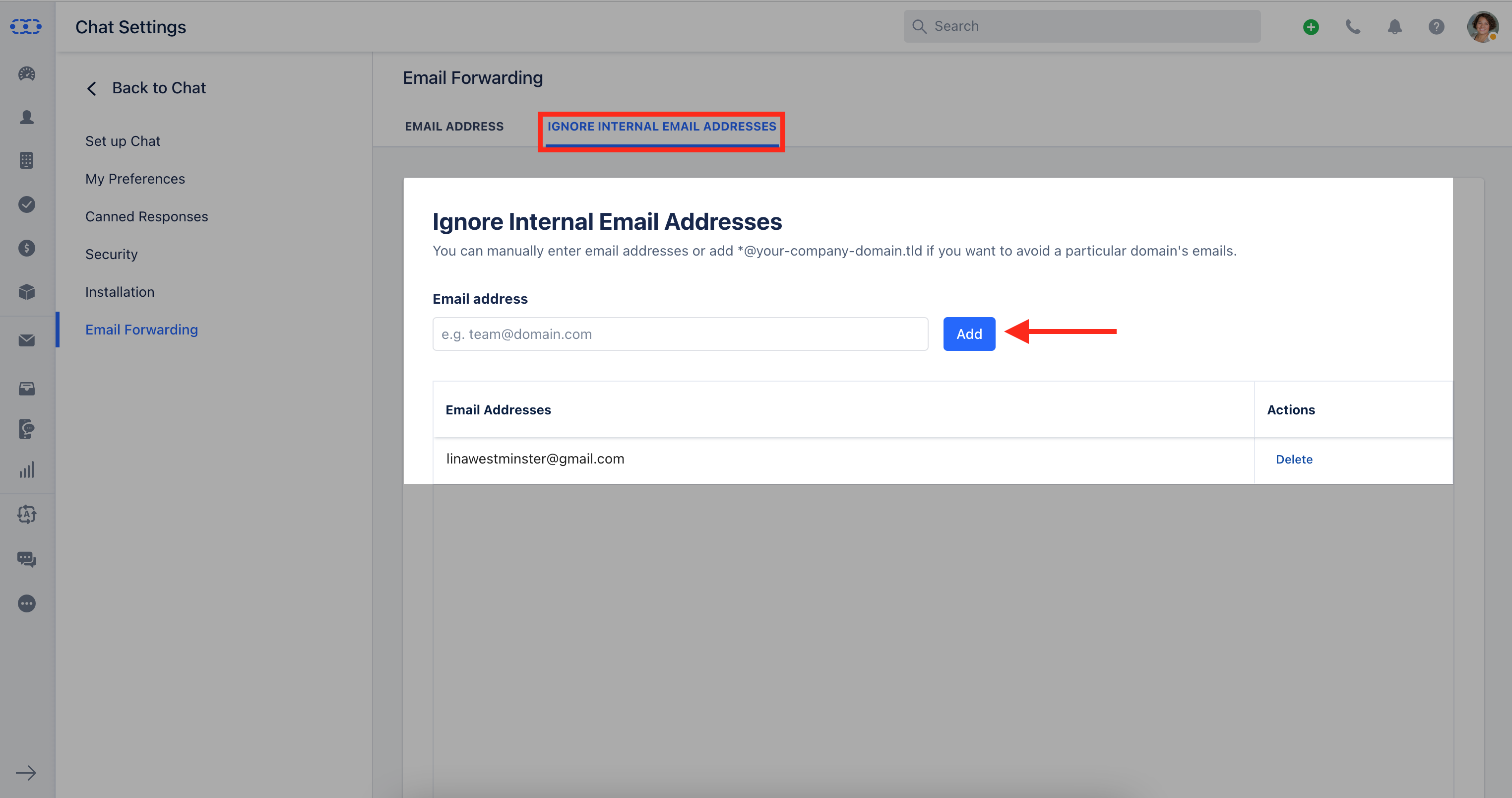The image size is (1512, 798).
Task: Switch to the EMAIL ADDRESS tab
Action: [454, 126]
